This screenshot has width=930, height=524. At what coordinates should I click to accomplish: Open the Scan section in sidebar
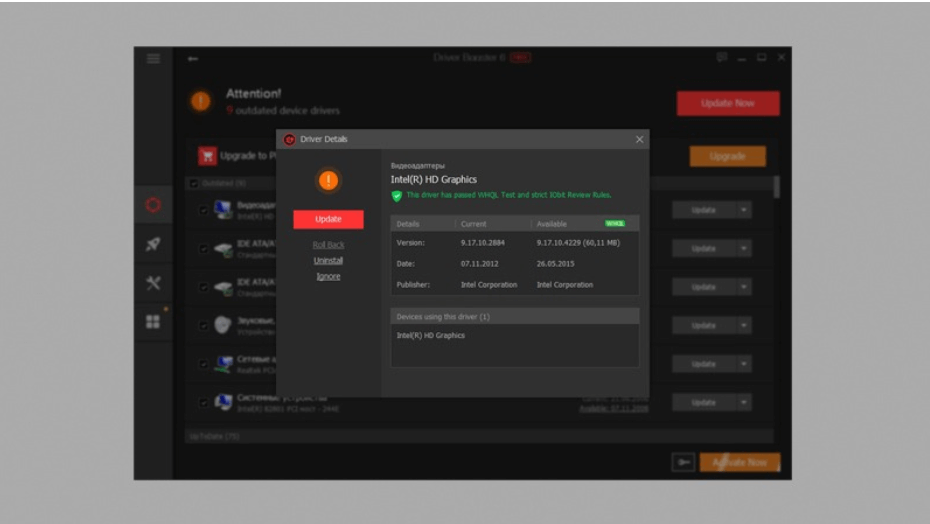(x=153, y=205)
